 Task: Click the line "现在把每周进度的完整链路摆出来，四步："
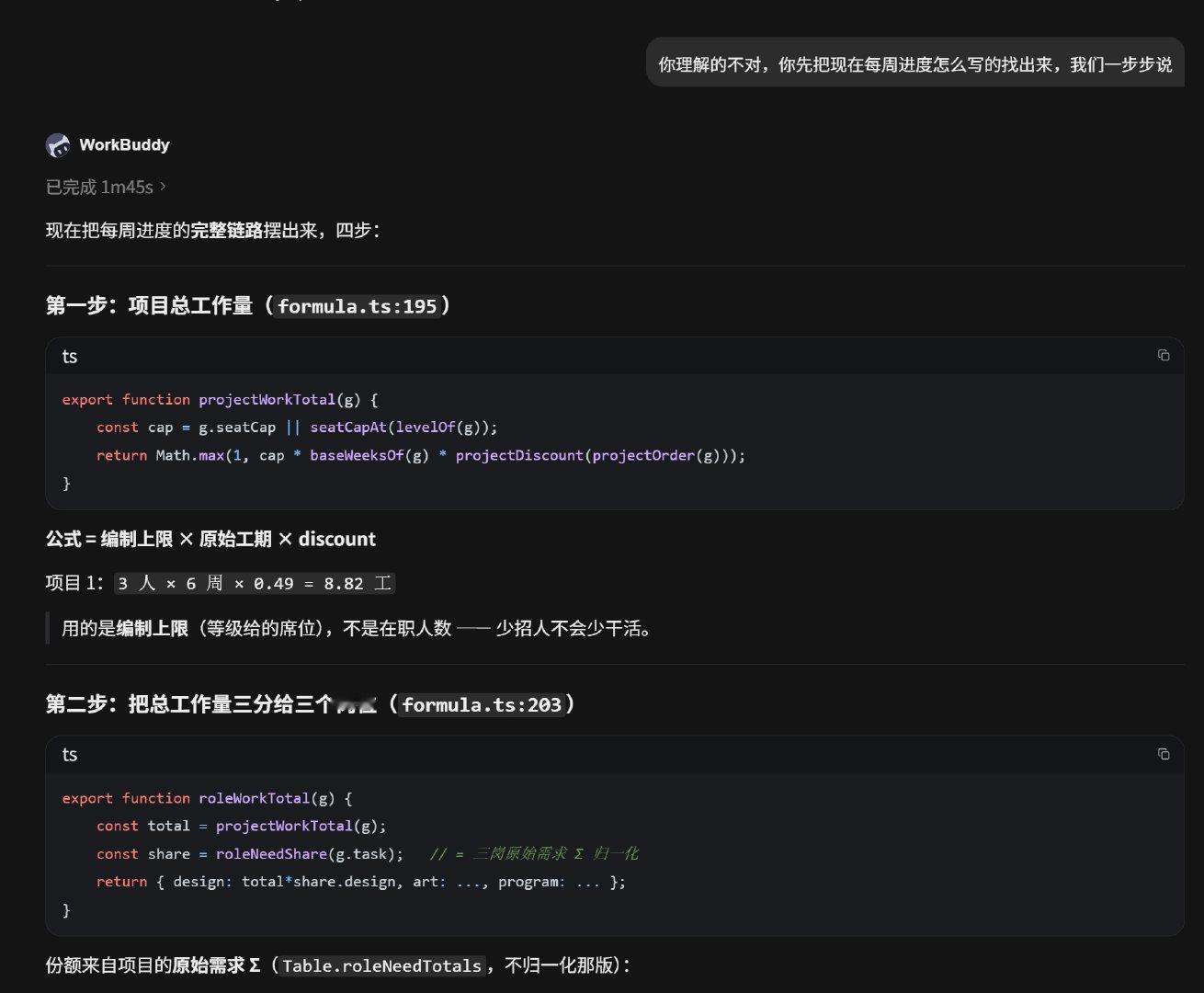pos(213,230)
